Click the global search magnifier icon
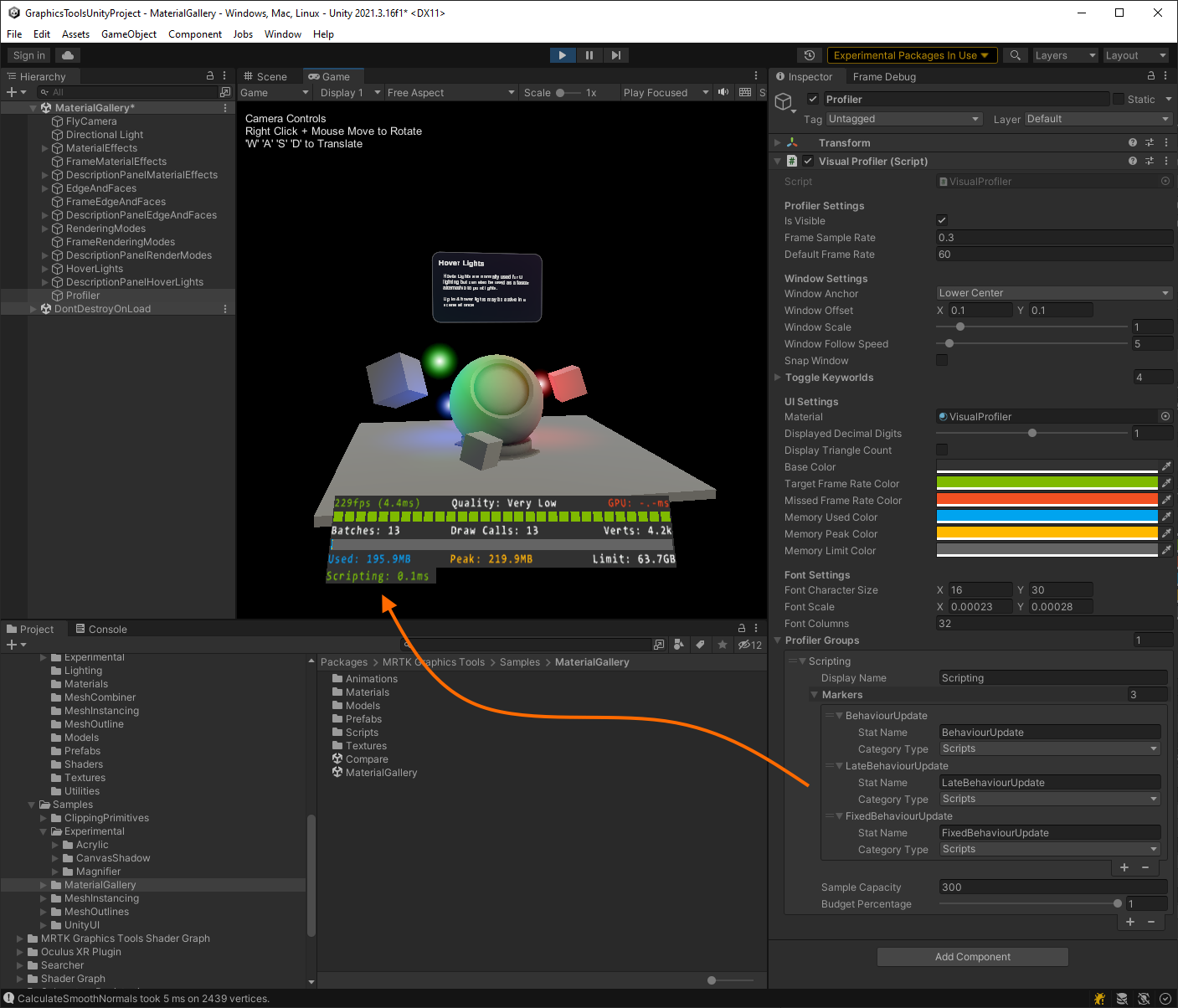 pos(1016,55)
